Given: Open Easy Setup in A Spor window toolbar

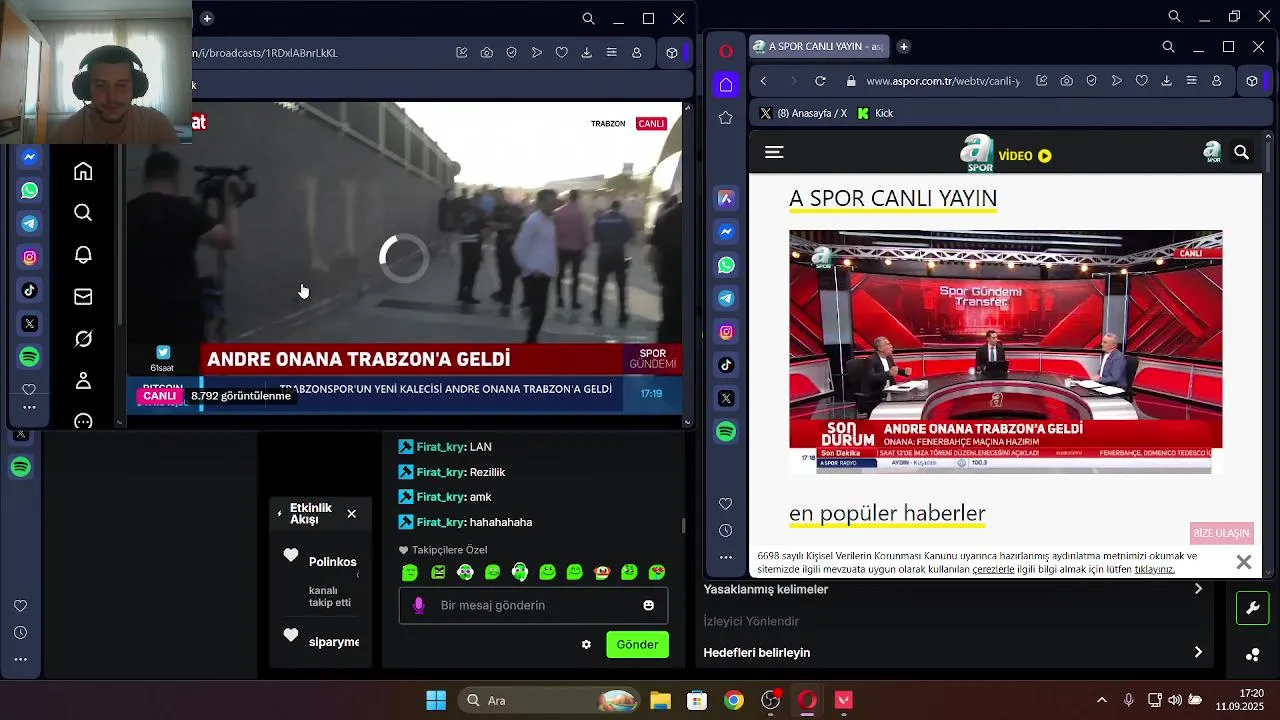Looking at the screenshot, I should click(x=1192, y=81).
